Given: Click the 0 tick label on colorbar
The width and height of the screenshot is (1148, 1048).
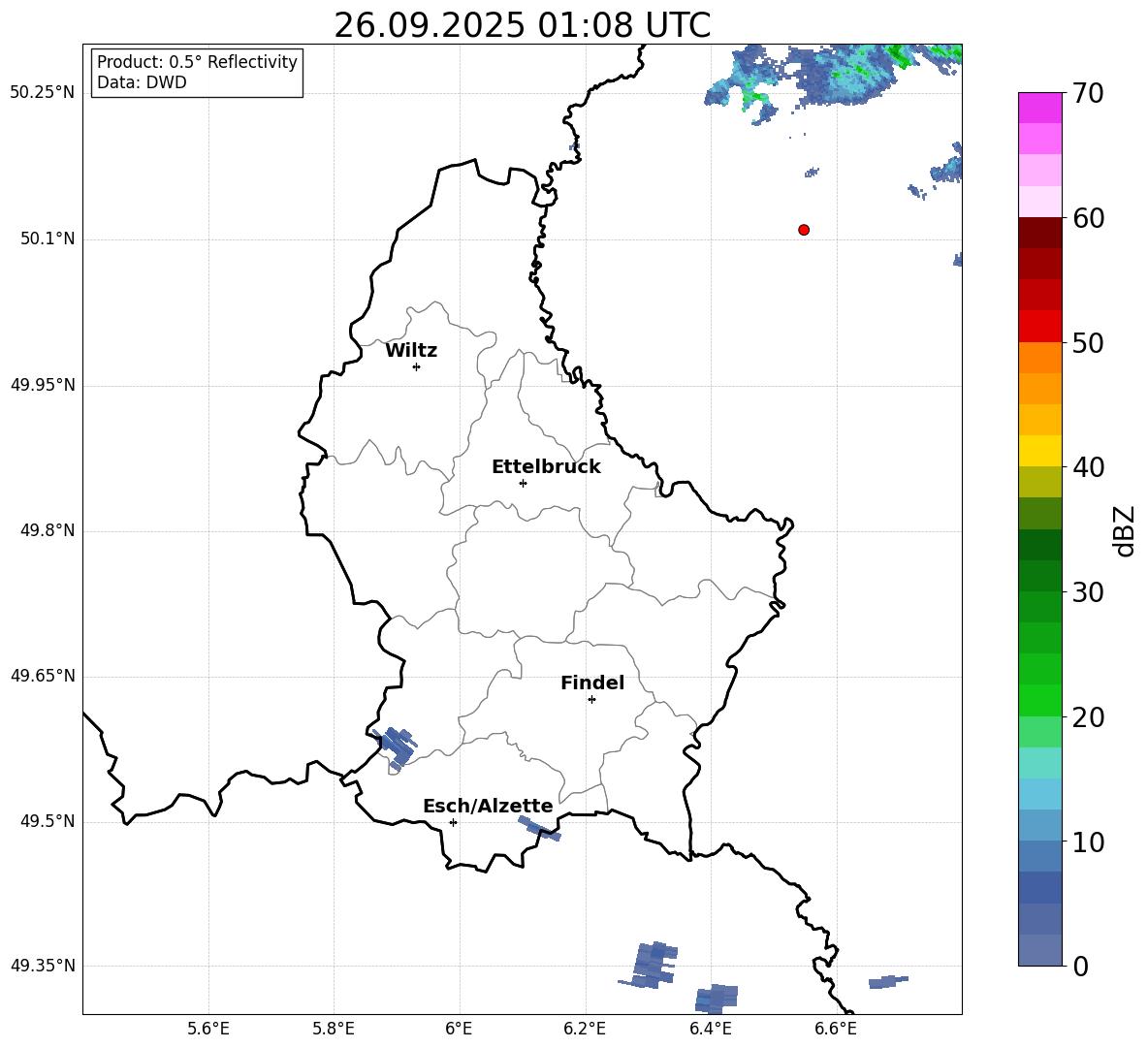Looking at the screenshot, I should point(1080,967).
